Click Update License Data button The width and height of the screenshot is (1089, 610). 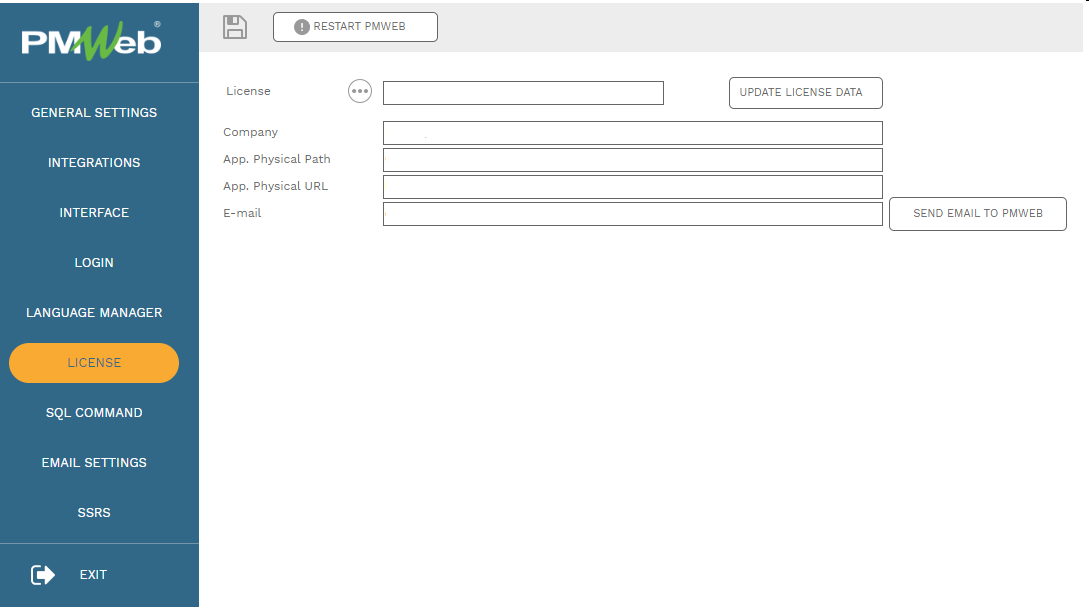(x=805, y=93)
